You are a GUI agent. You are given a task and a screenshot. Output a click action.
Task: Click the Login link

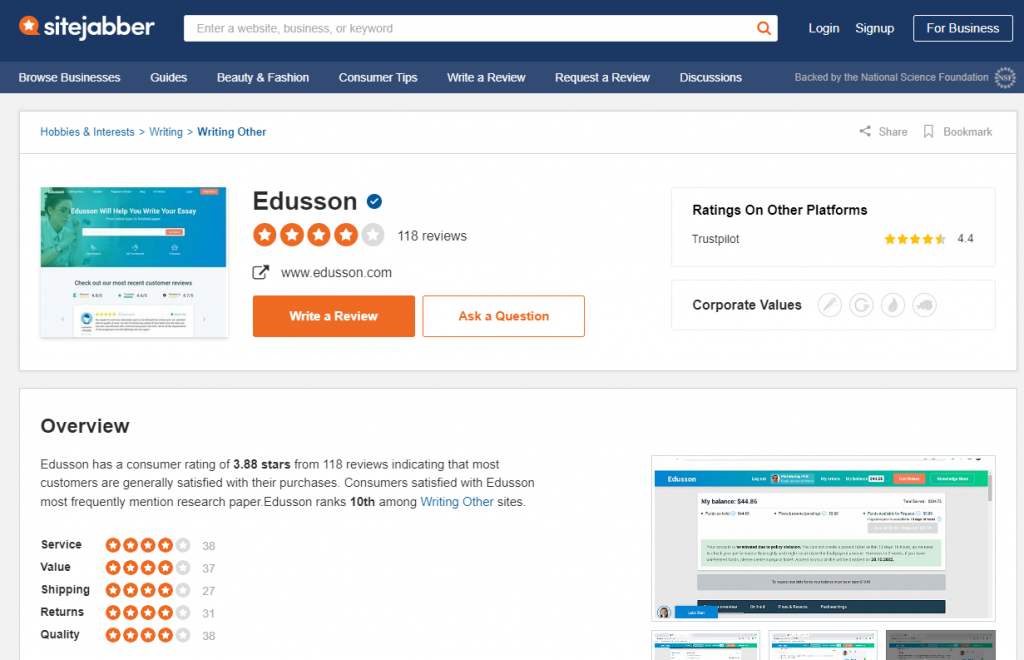(824, 28)
